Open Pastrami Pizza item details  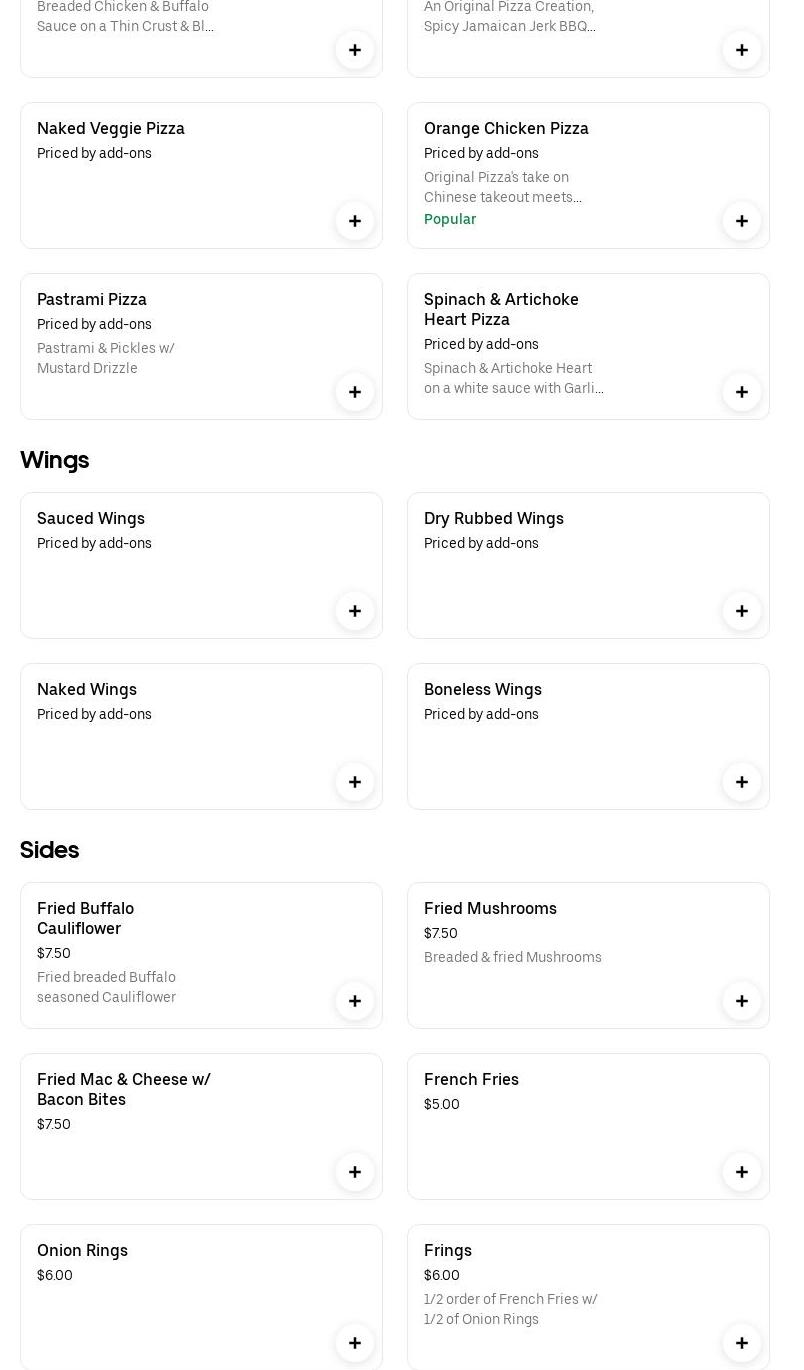pyautogui.click(x=92, y=299)
